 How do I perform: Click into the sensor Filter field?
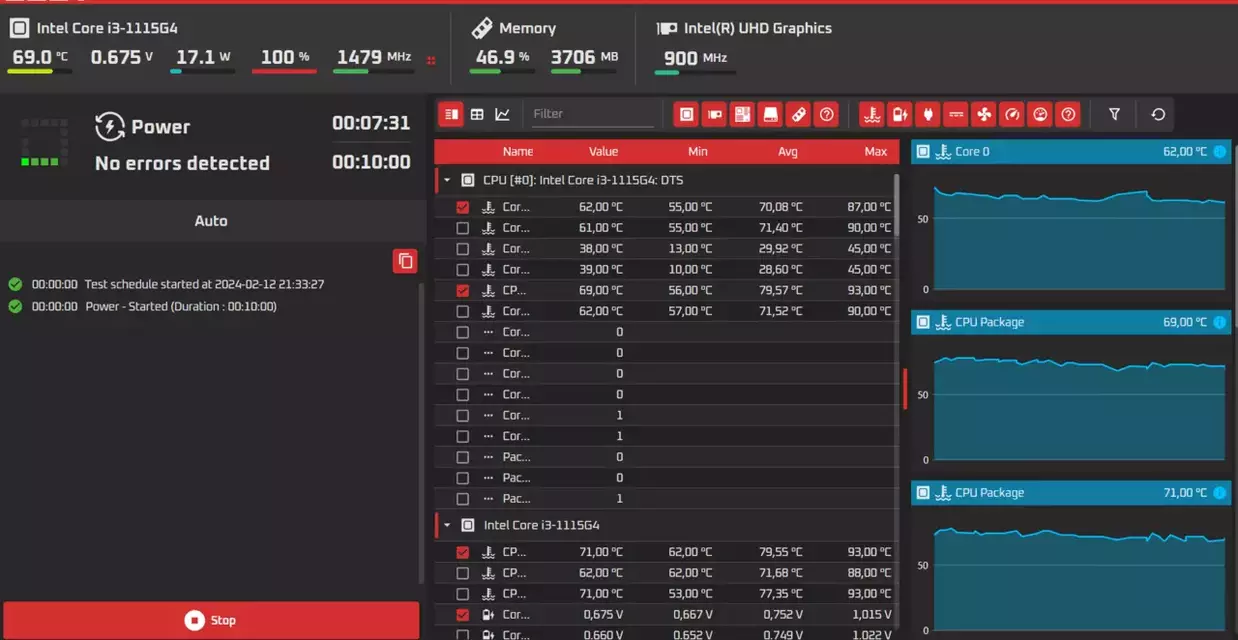coord(593,114)
